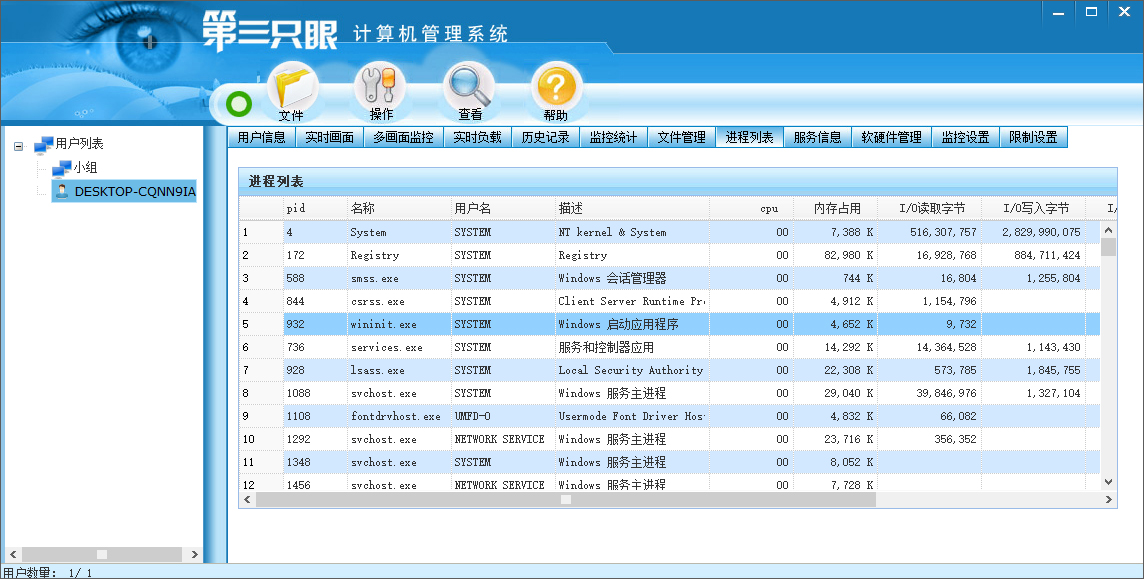Open the 文件 folder icon
This screenshot has height=579, width=1144.
click(293, 93)
